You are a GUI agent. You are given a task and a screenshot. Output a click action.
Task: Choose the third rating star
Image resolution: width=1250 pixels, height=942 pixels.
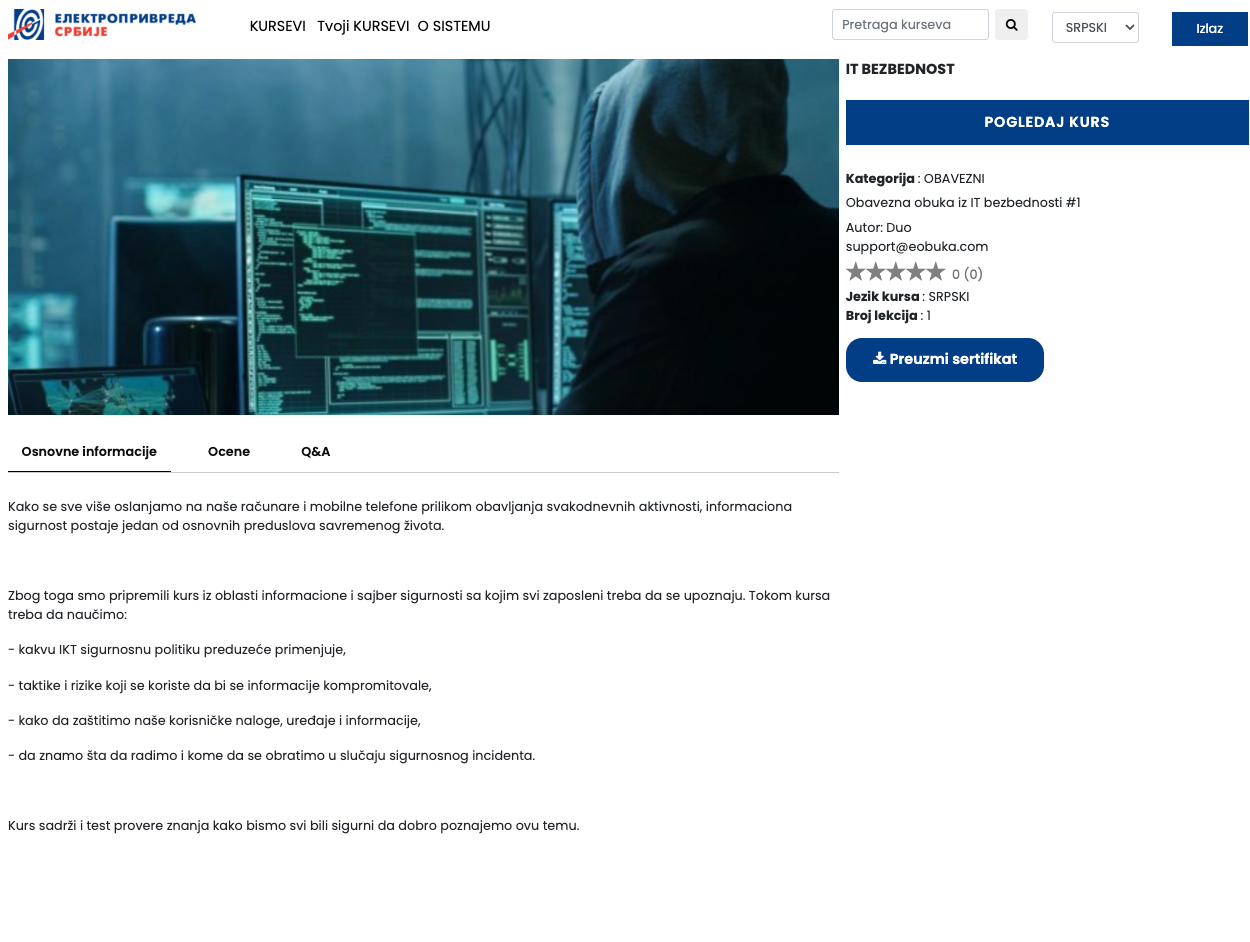tap(895, 272)
